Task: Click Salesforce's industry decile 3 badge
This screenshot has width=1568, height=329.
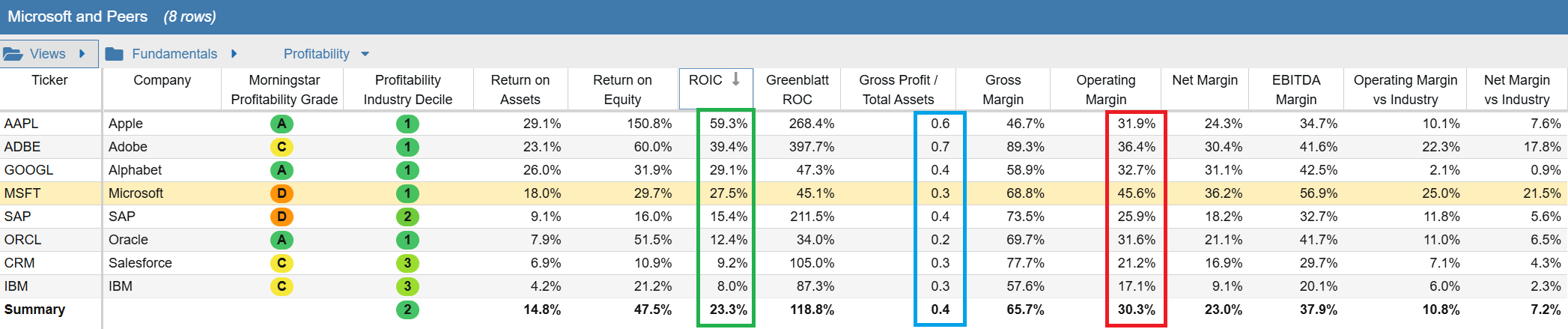Action: (407, 263)
